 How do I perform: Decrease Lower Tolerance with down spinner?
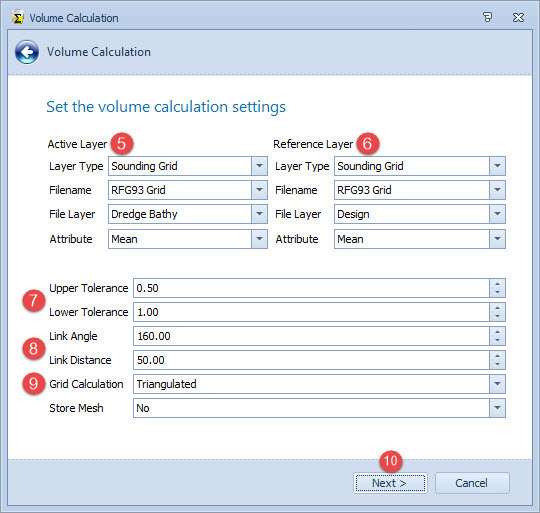pyautogui.click(x=497, y=316)
